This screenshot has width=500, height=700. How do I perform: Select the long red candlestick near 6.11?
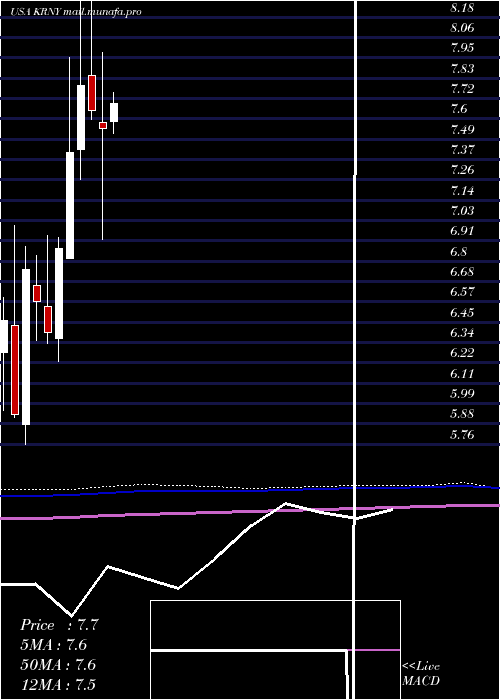click(15, 370)
